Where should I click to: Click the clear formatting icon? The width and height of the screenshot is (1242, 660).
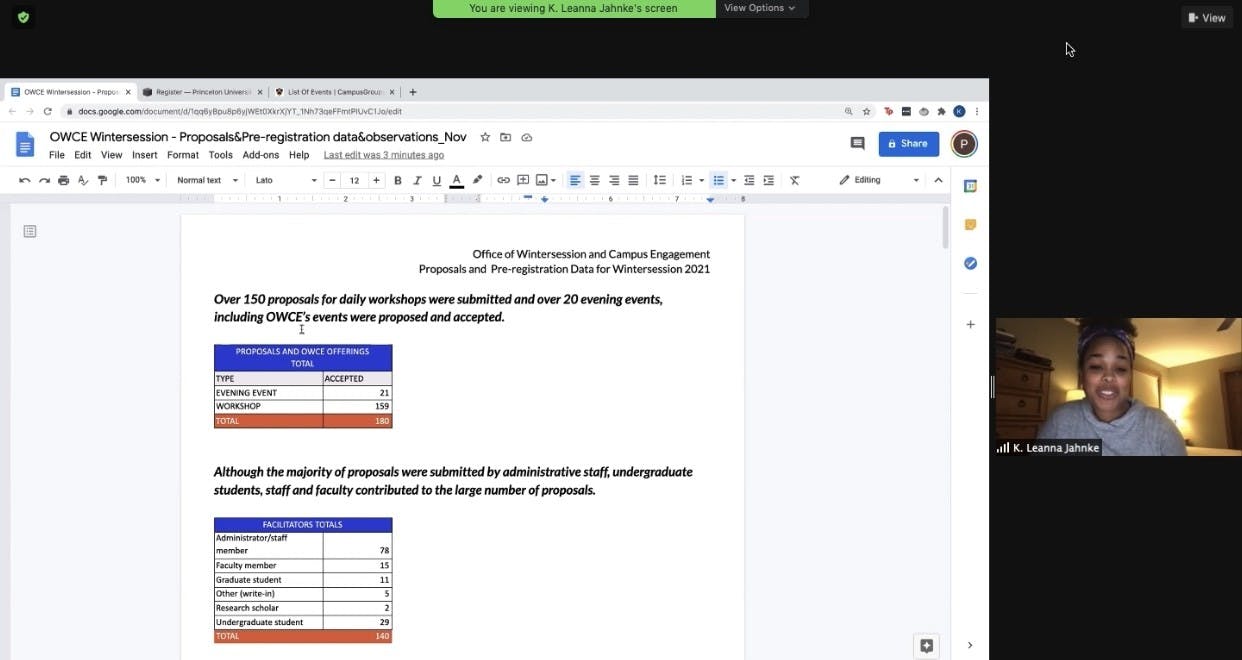click(794, 180)
